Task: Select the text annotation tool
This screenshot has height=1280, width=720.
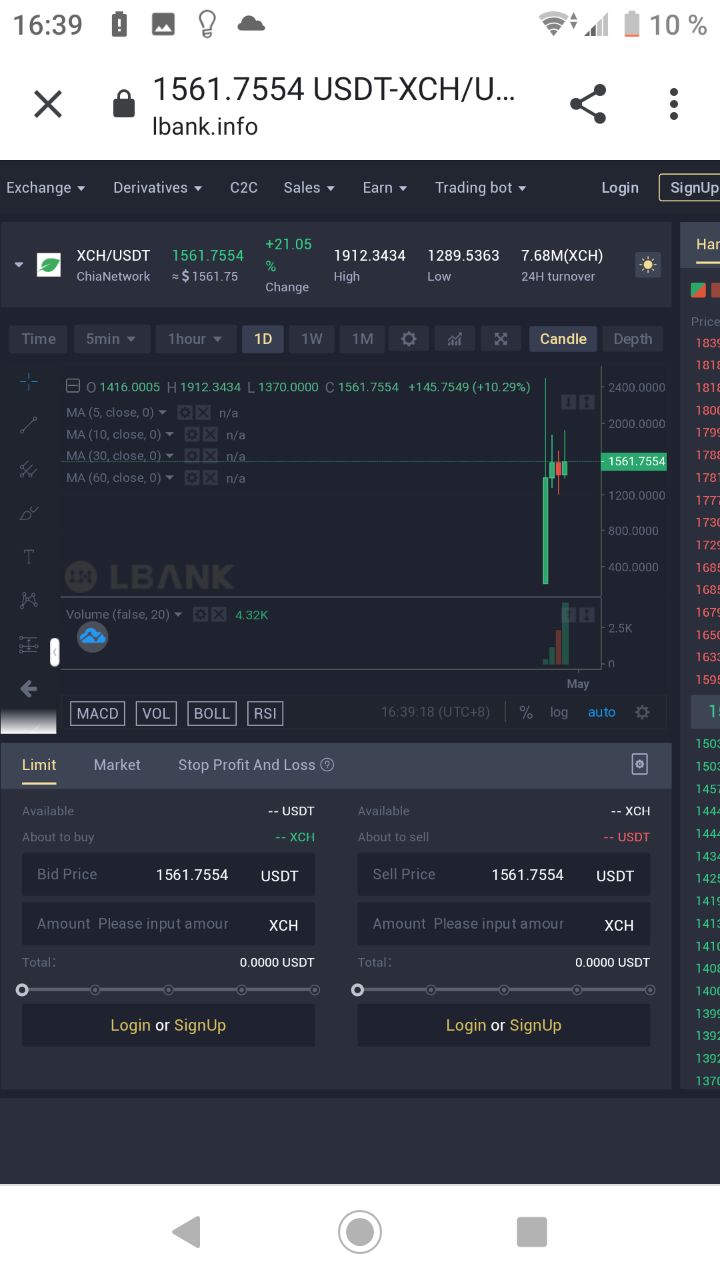Action: [x=28, y=557]
